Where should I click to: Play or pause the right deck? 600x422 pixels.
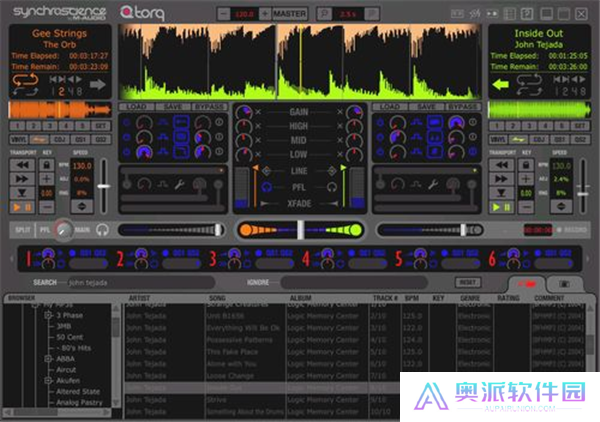tap(501, 207)
